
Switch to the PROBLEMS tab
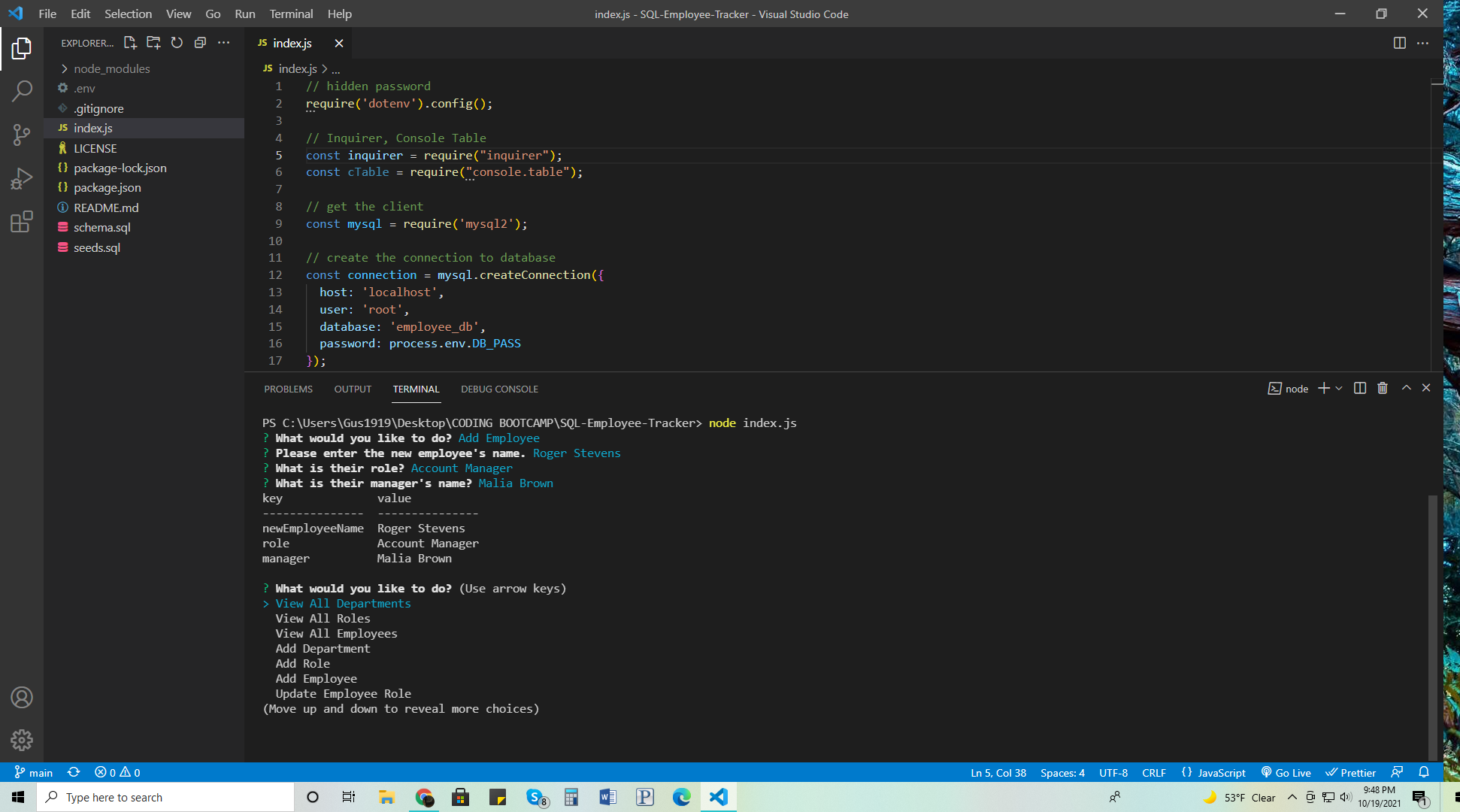point(288,389)
